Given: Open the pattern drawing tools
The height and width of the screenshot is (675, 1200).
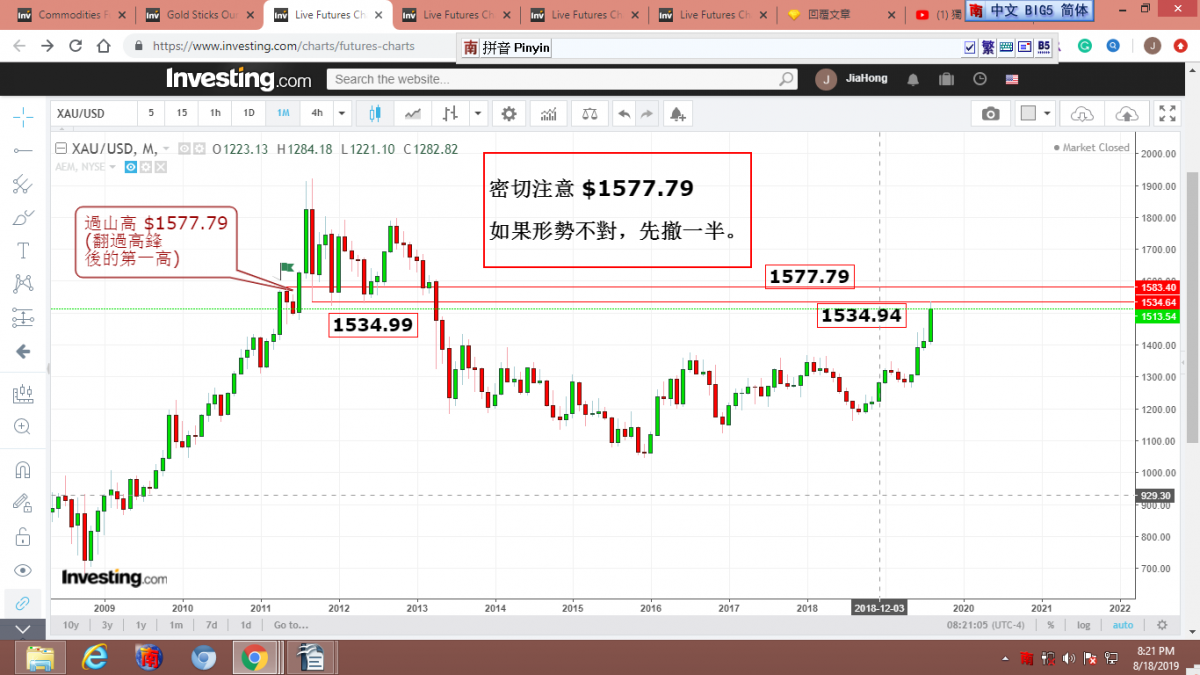Looking at the screenshot, I should click(x=22, y=284).
